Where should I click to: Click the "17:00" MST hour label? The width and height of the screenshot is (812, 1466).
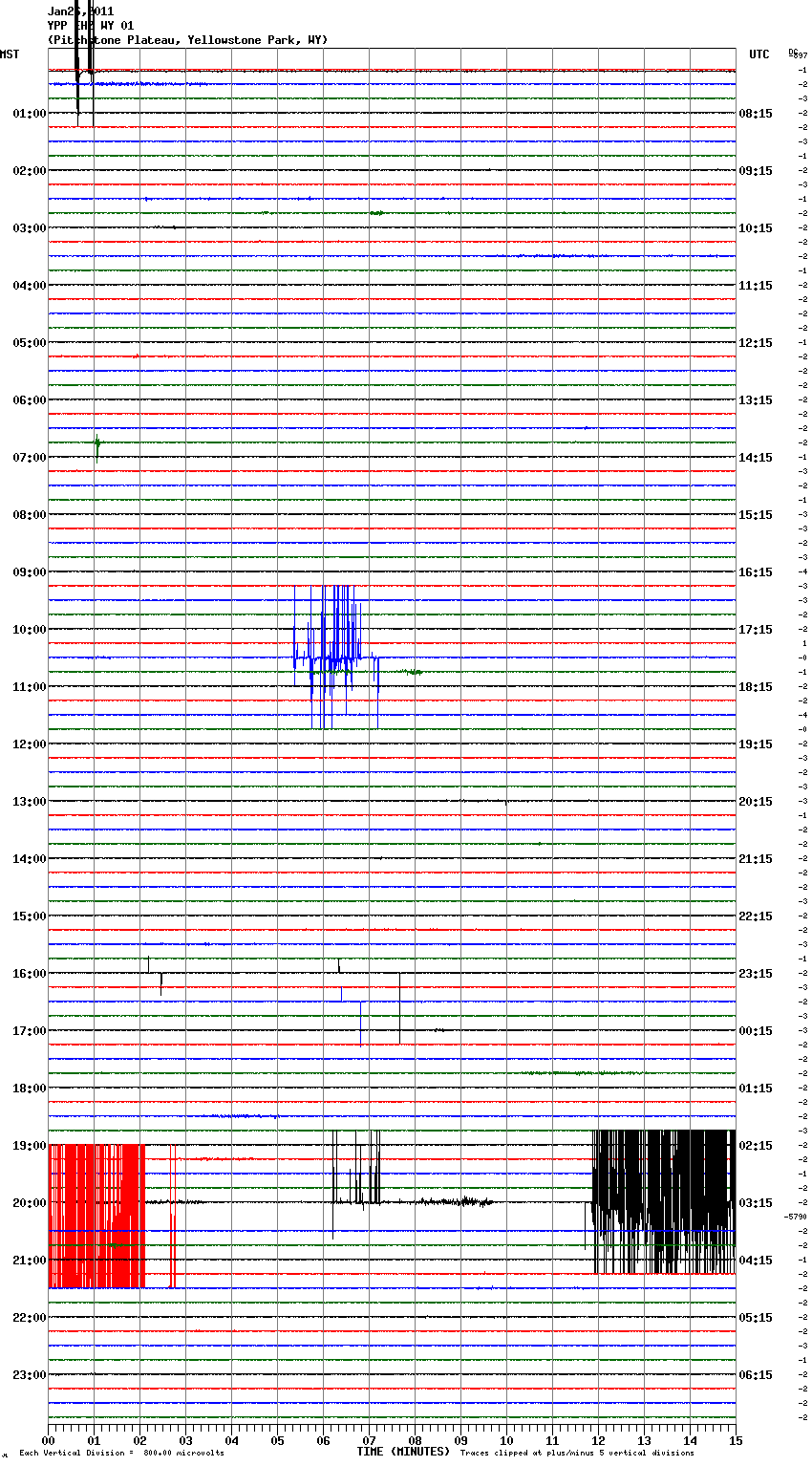pos(29,1031)
